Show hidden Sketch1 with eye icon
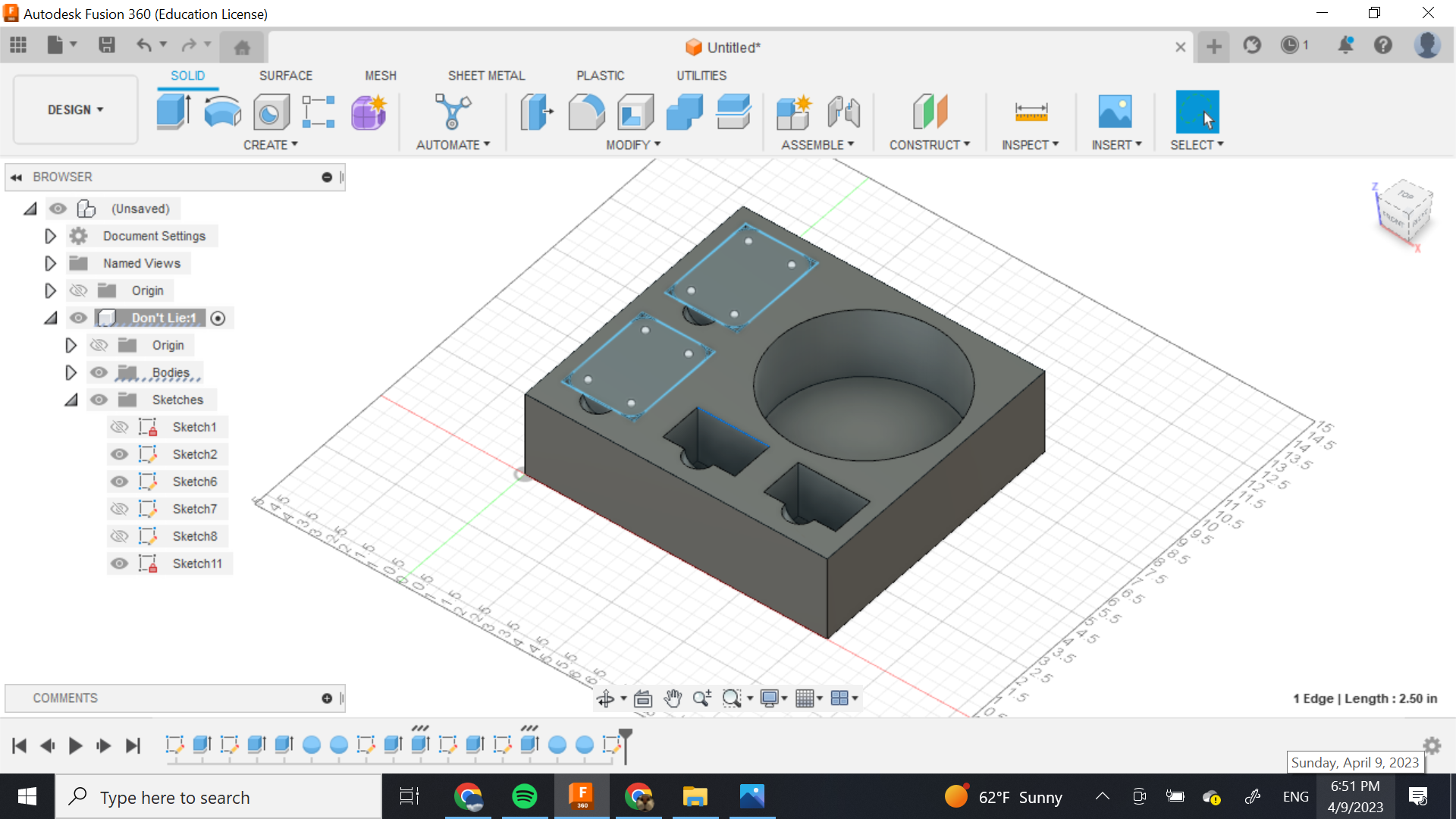 coord(119,427)
